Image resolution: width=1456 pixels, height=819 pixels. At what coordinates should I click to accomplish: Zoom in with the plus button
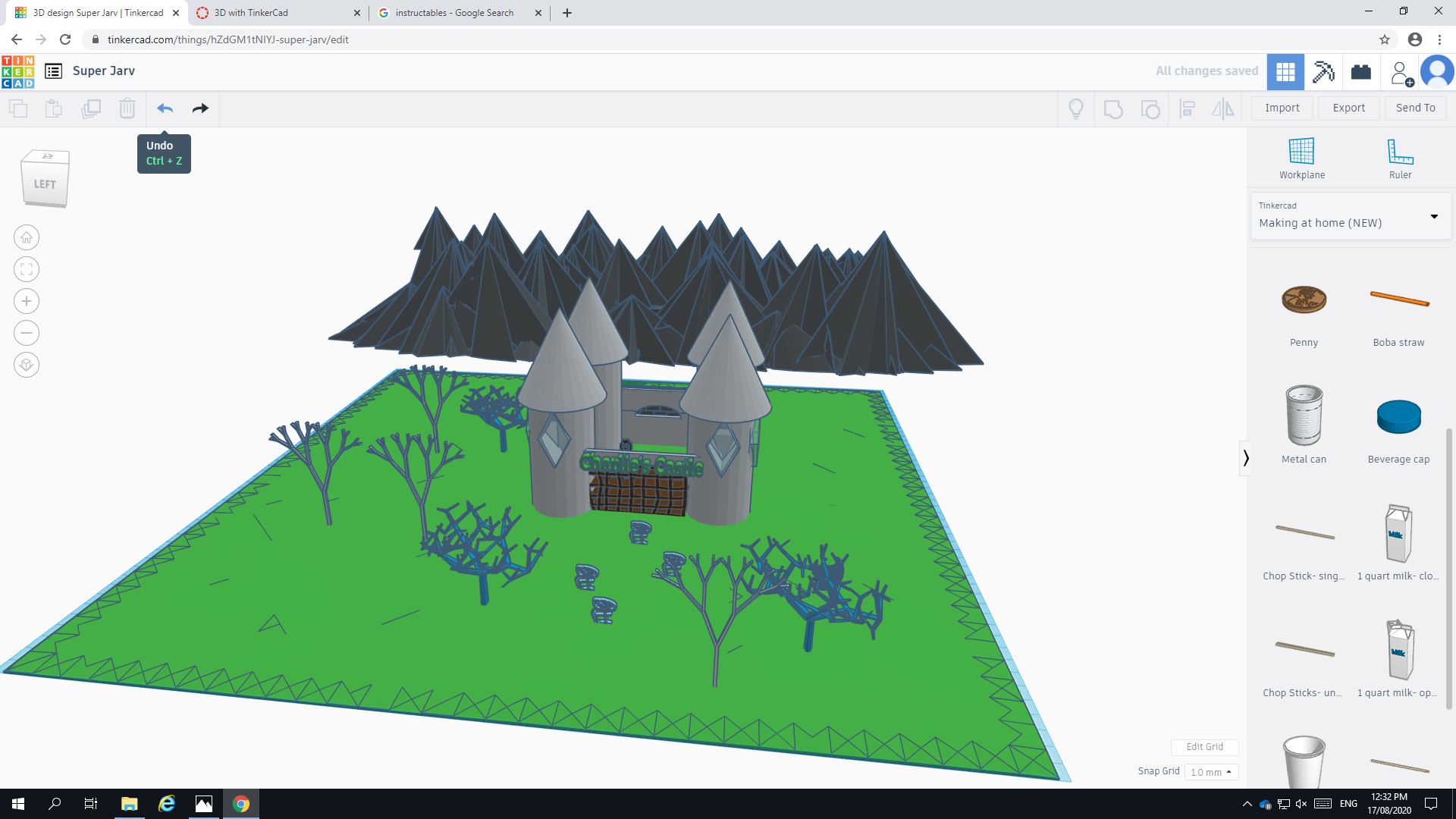point(27,301)
